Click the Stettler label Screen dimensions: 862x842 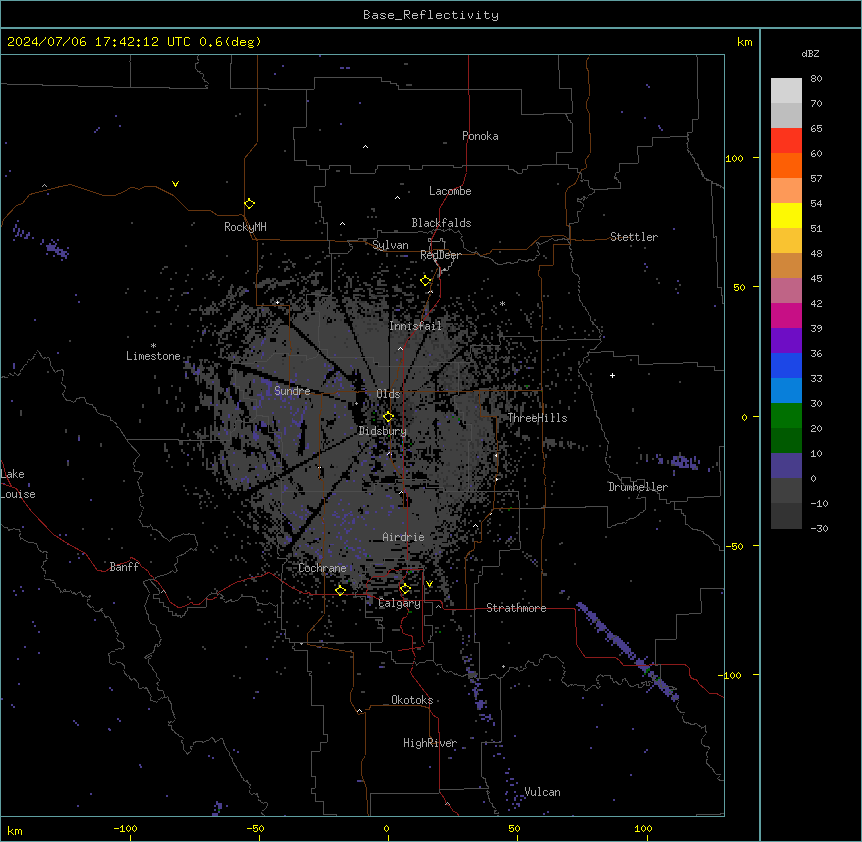click(x=634, y=237)
